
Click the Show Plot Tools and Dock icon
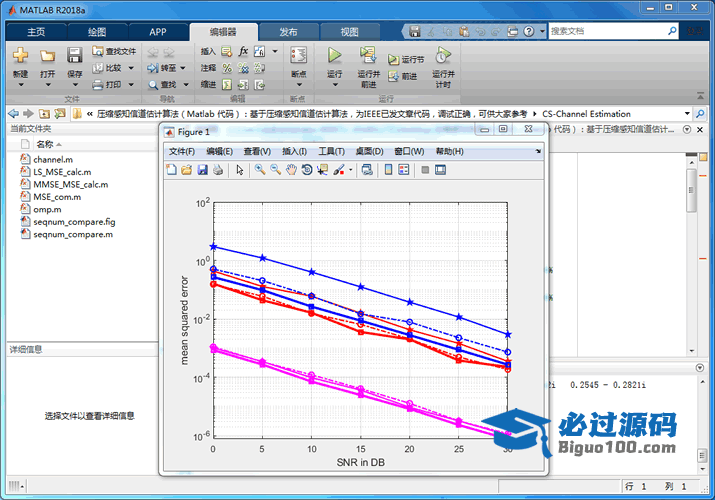pos(440,170)
